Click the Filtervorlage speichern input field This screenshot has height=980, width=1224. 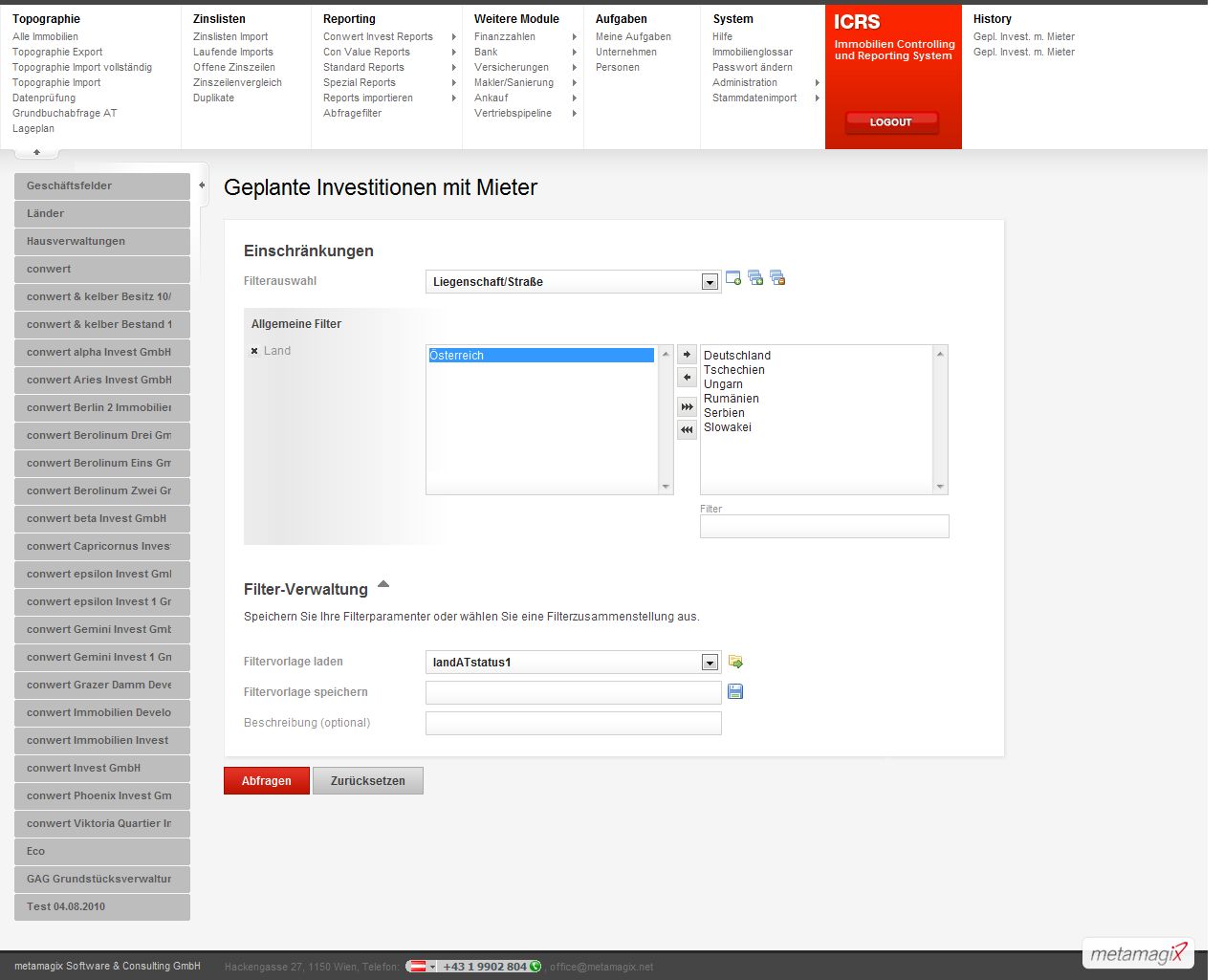pos(574,692)
